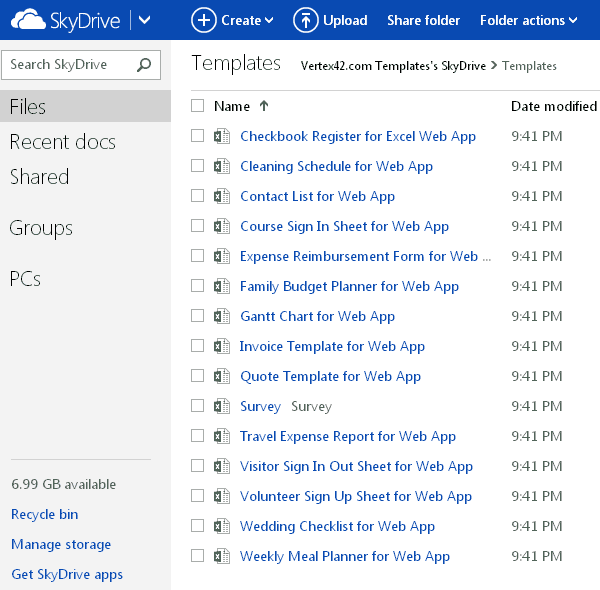Click the search magnifier icon

144,65
